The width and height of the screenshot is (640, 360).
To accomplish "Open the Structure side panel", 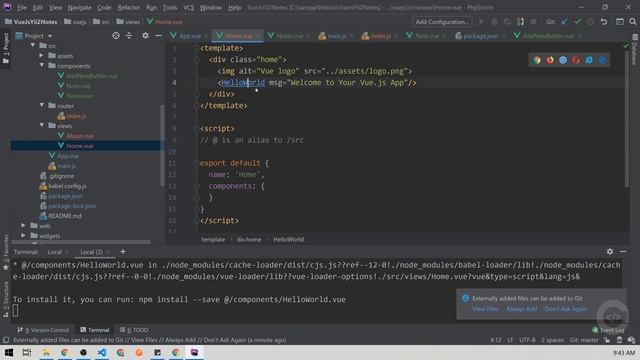I will point(6,298).
